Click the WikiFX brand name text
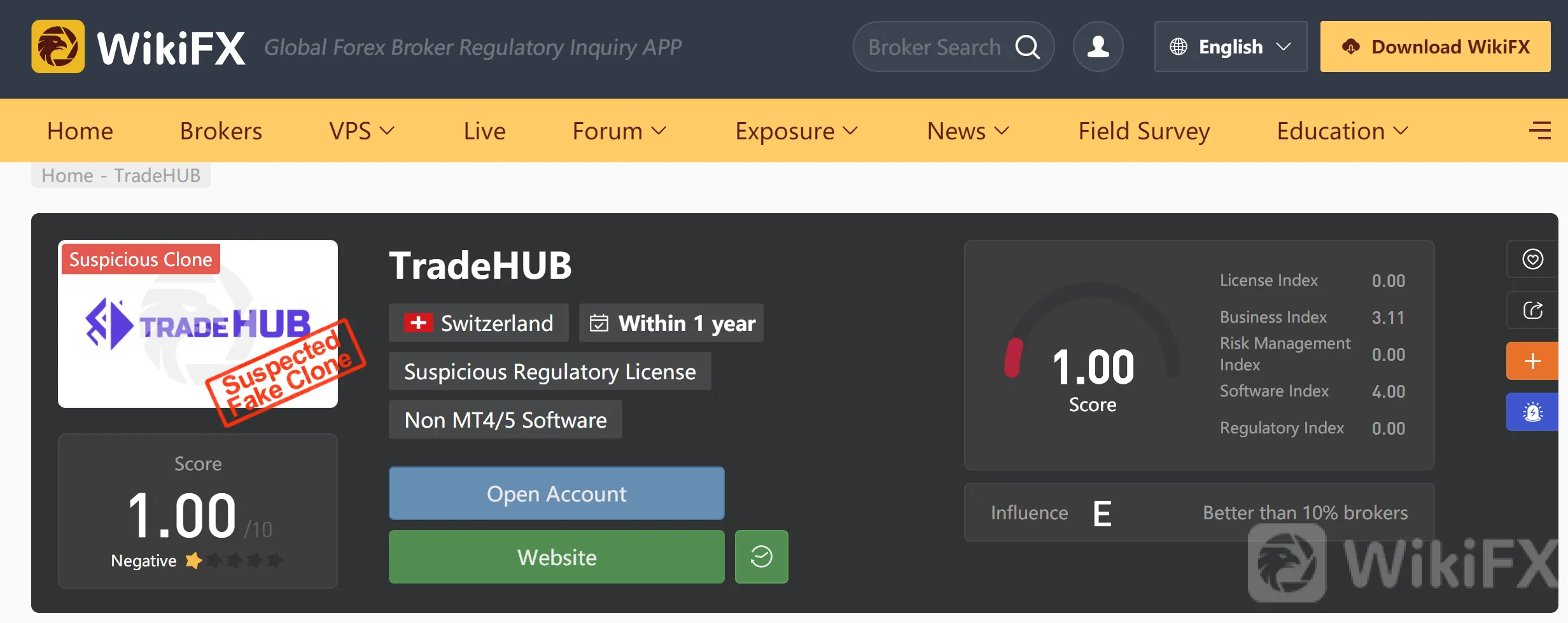The image size is (1568, 623). point(171,48)
